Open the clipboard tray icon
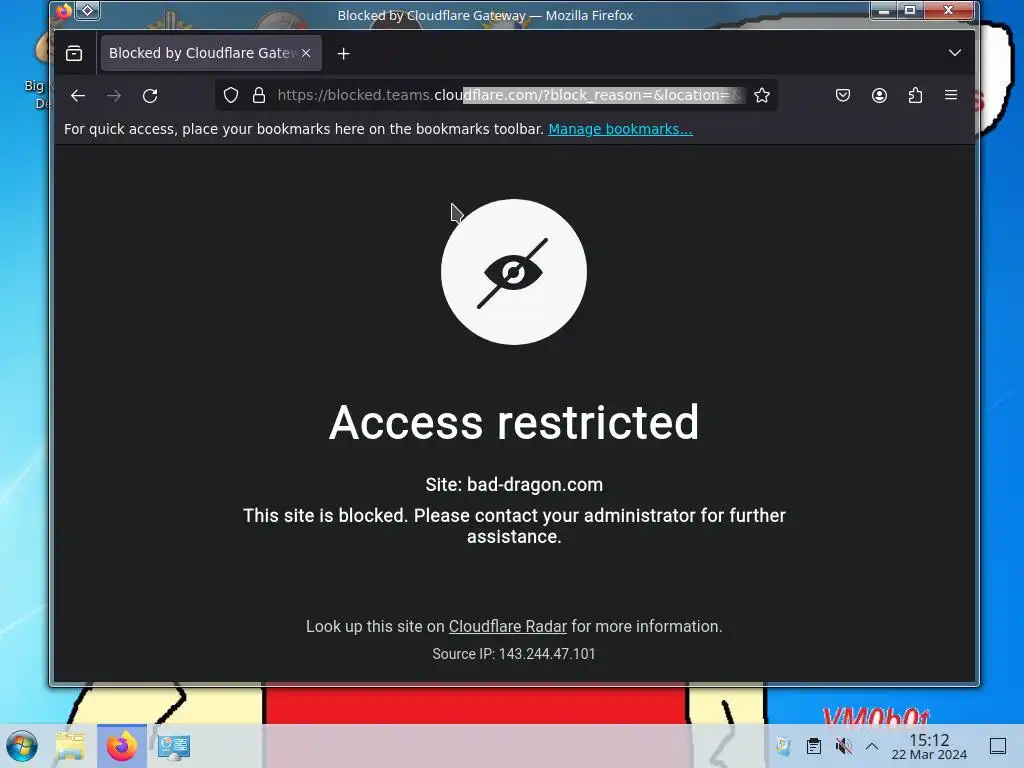The height and width of the screenshot is (768, 1024). pos(813,746)
